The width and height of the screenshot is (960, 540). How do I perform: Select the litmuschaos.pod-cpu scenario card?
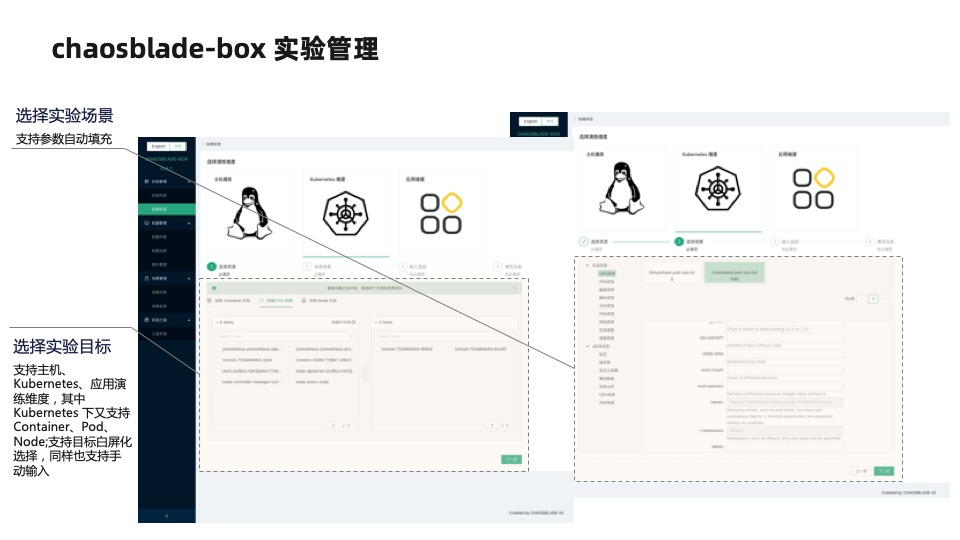pyautogui.click(x=672, y=274)
